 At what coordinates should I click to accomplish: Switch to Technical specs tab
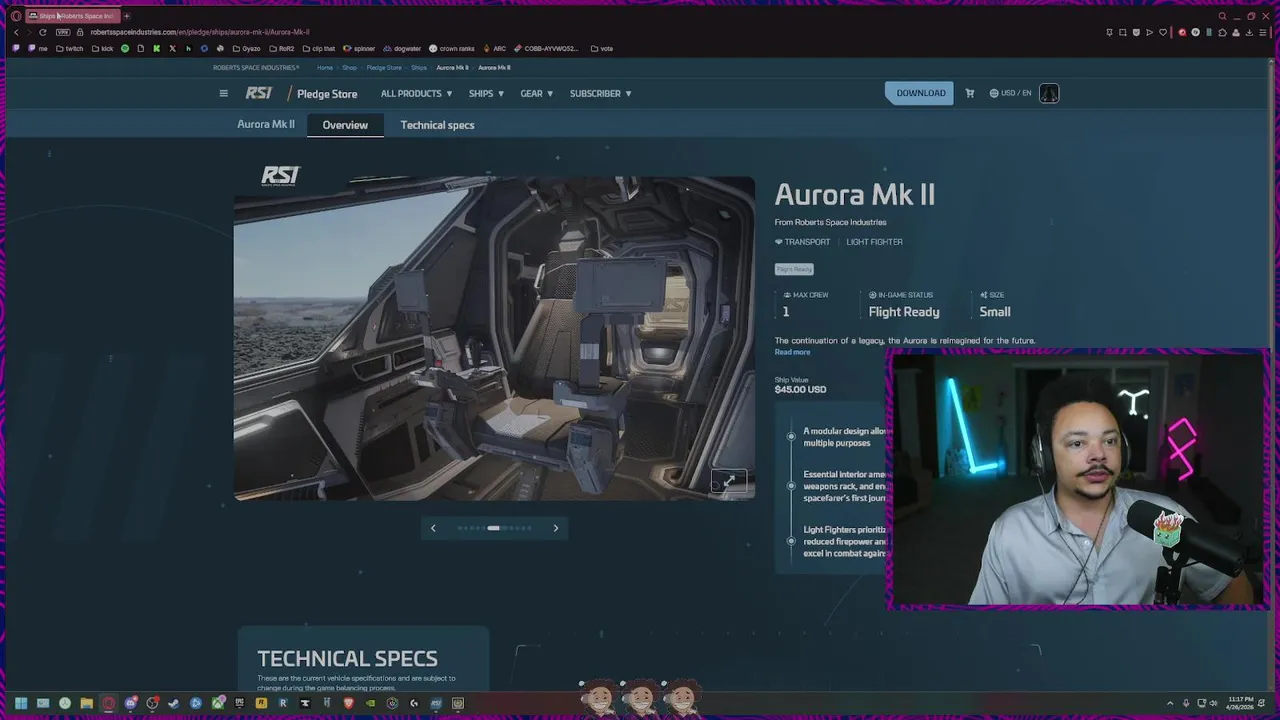coord(437,125)
